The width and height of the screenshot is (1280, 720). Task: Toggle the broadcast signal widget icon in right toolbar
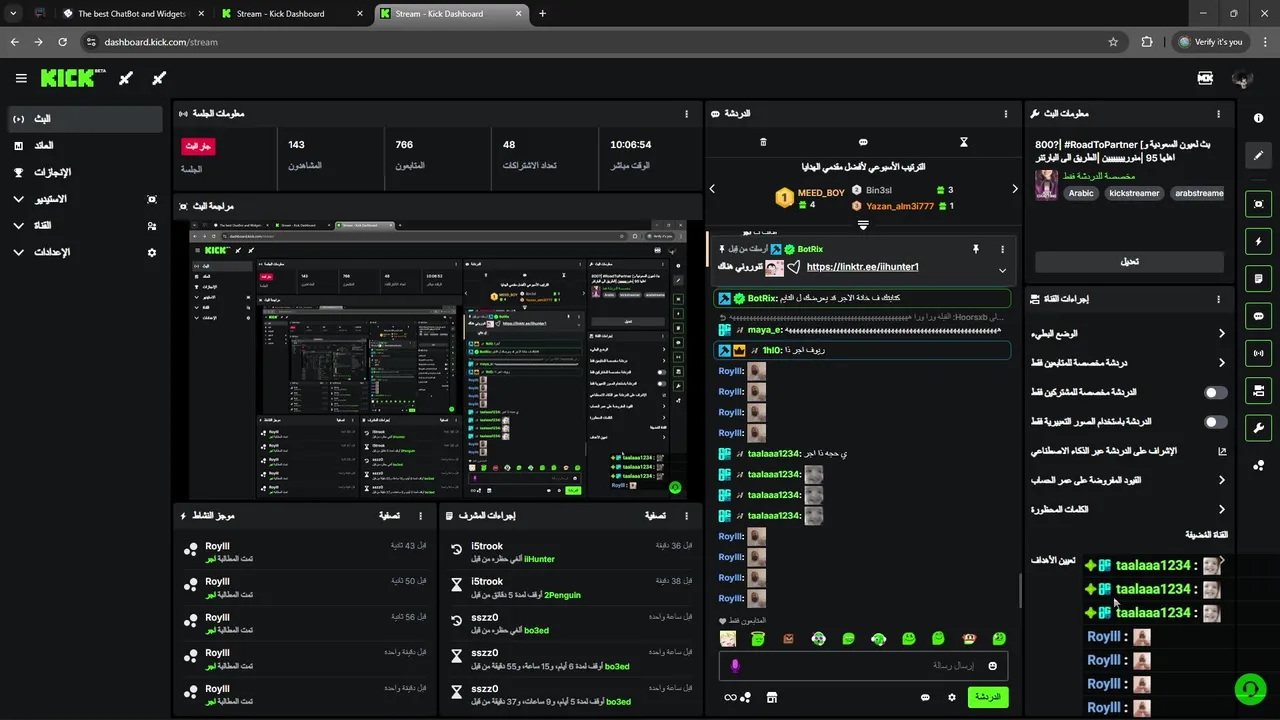1258,353
